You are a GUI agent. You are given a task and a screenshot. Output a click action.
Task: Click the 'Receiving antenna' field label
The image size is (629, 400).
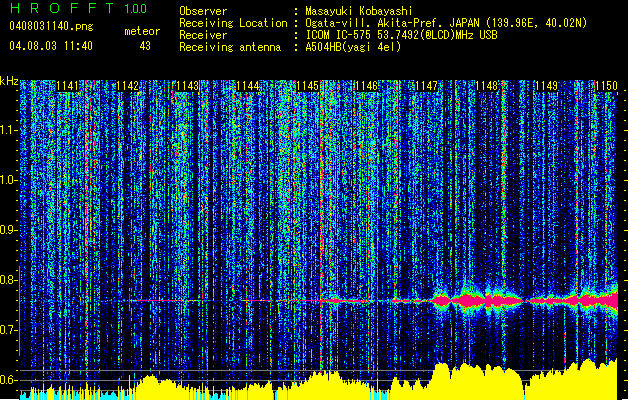point(230,47)
